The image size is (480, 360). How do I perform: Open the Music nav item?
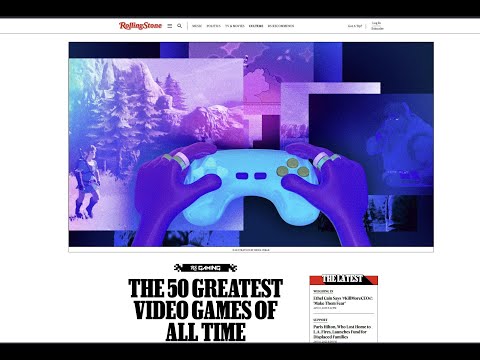pyautogui.click(x=197, y=26)
